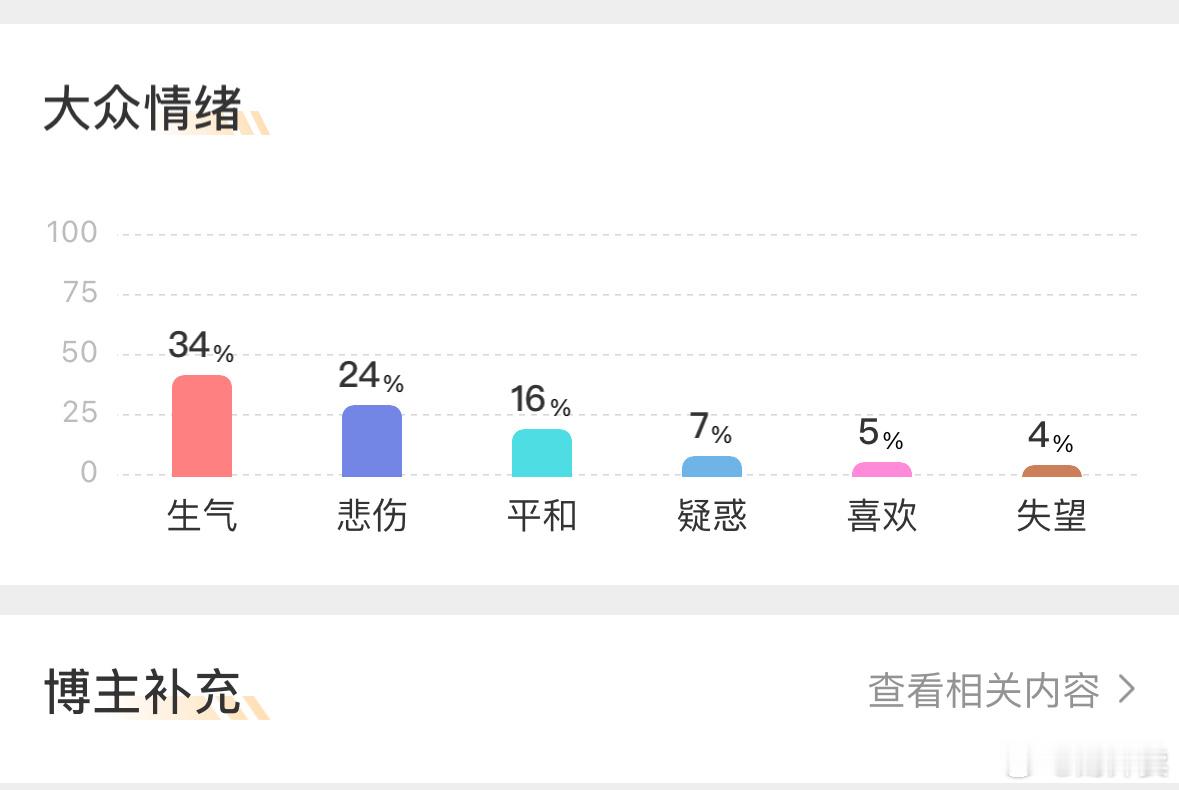Click the 24% value label
This screenshot has height=790, width=1179.
point(371,376)
